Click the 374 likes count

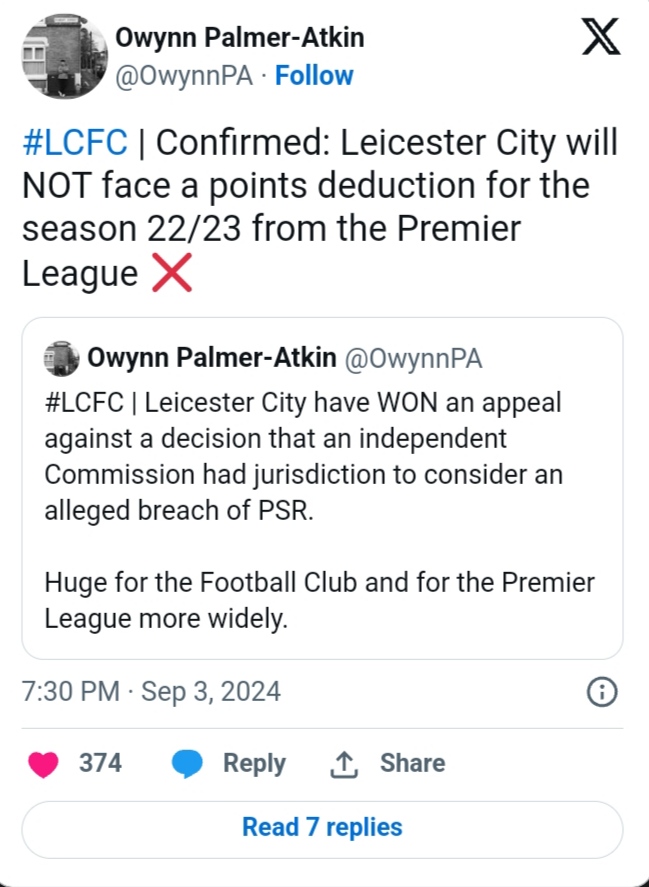[x=100, y=763]
